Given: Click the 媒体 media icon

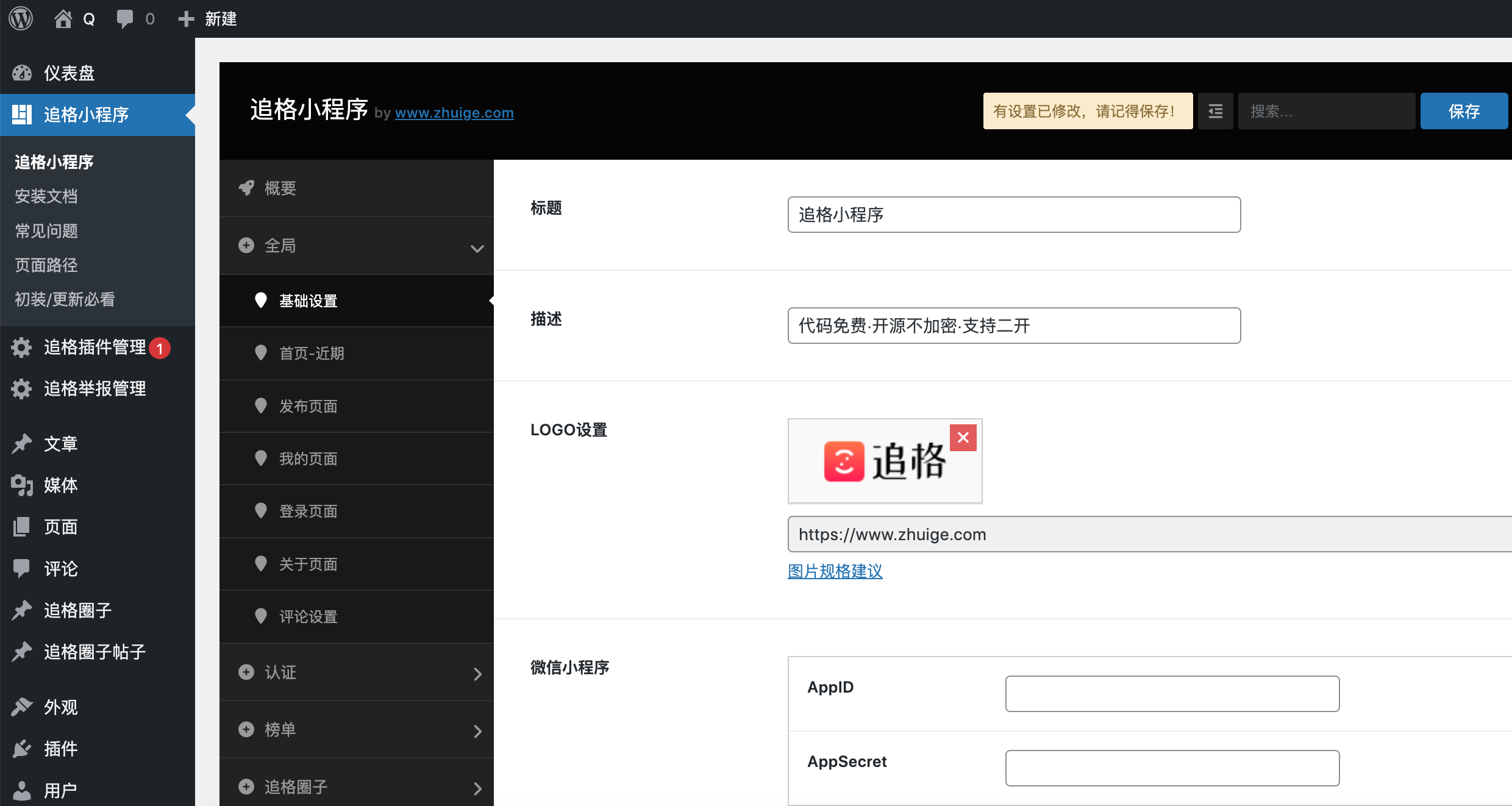Looking at the screenshot, I should pyautogui.click(x=21, y=485).
